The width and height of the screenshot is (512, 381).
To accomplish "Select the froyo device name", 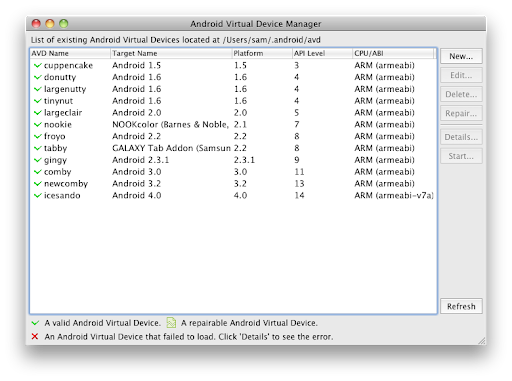I will tap(55, 136).
